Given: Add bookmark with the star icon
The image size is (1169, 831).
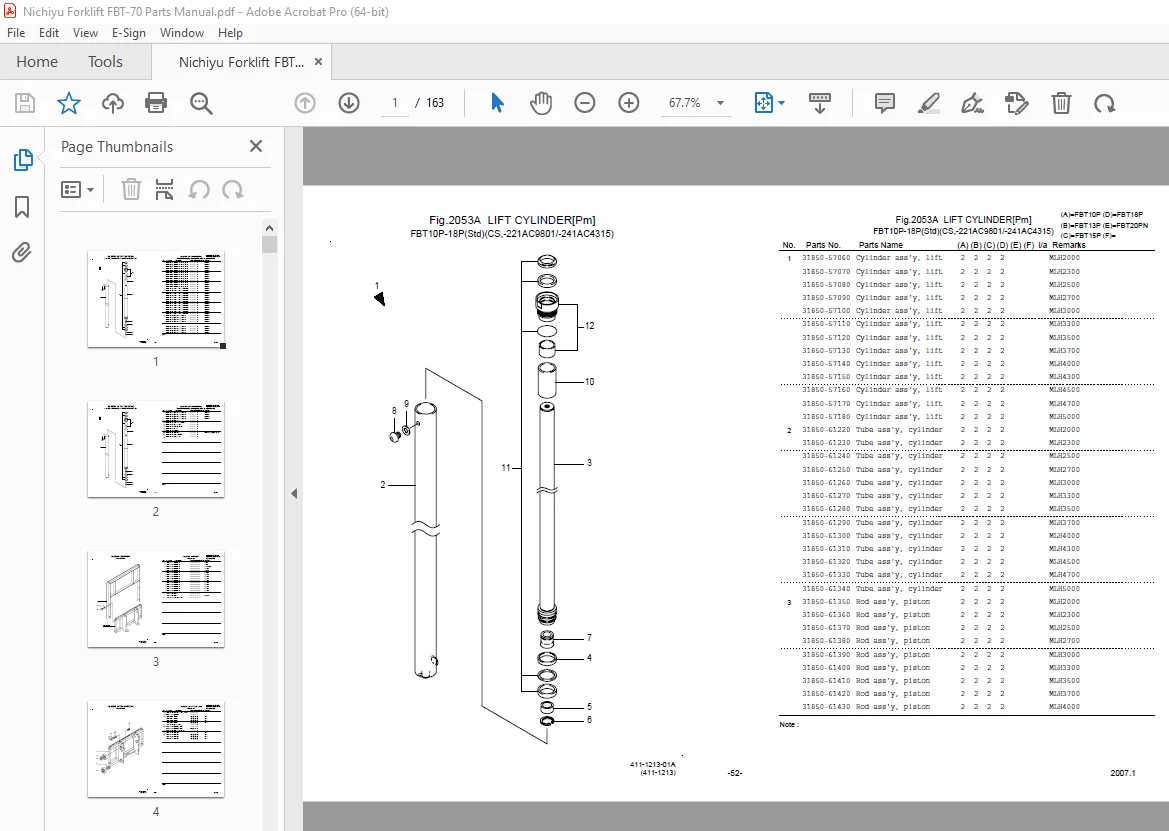Looking at the screenshot, I should (x=69, y=103).
